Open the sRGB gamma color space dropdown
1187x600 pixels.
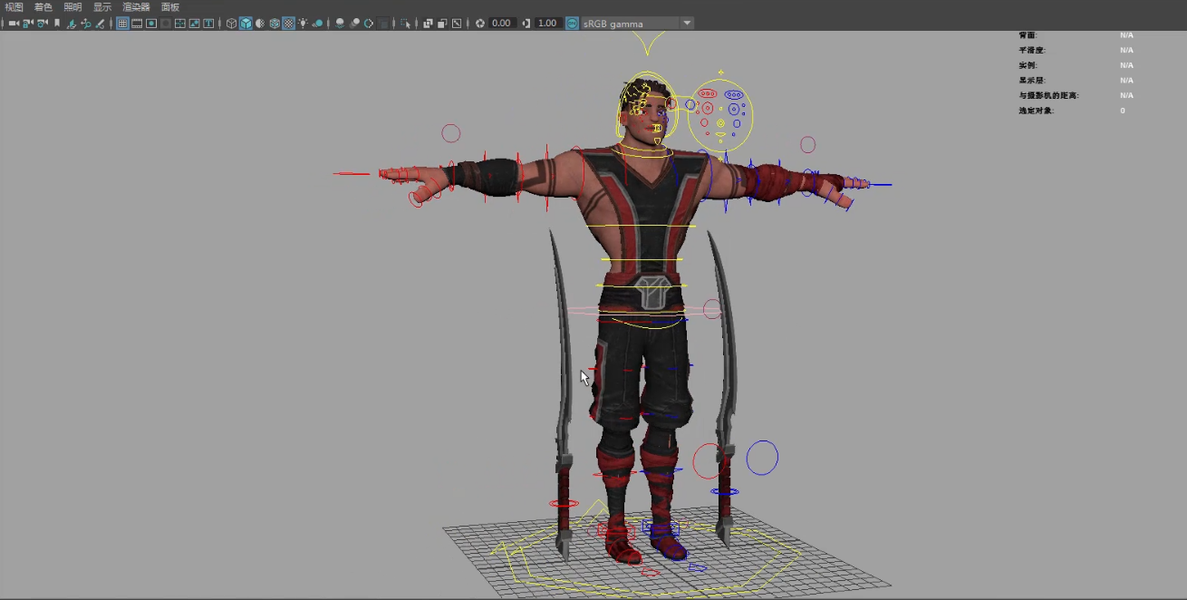point(637,23)
